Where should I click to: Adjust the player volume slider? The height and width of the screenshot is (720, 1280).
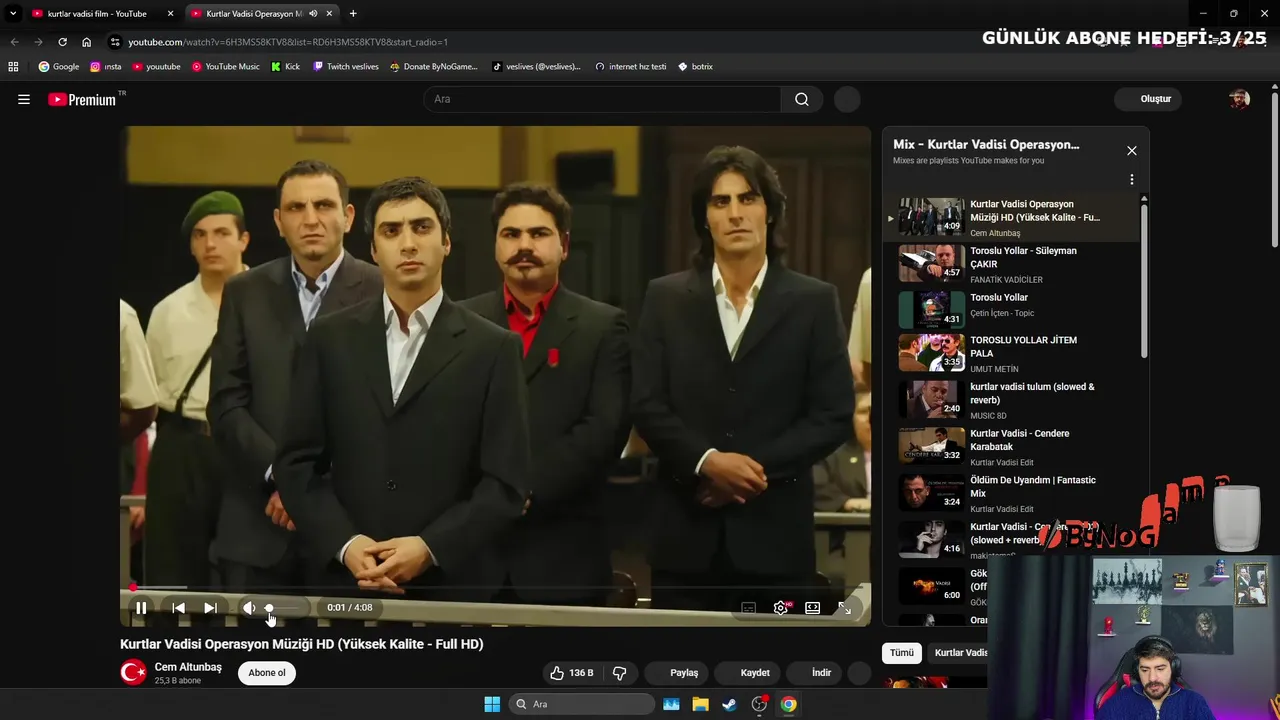(284, 608)
